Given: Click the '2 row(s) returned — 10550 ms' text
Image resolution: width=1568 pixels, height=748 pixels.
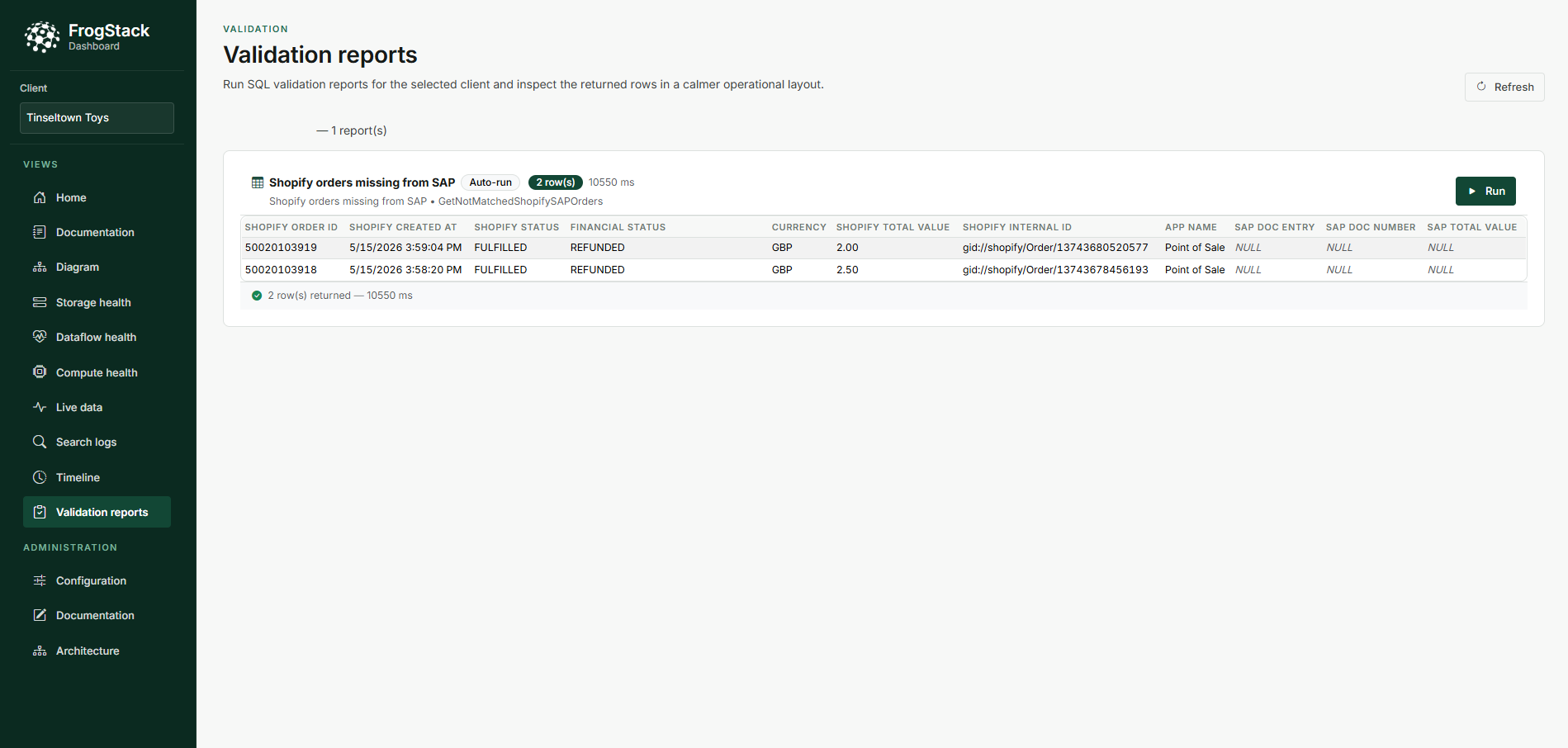Looking at the screenshot, I should click(340, 296).
